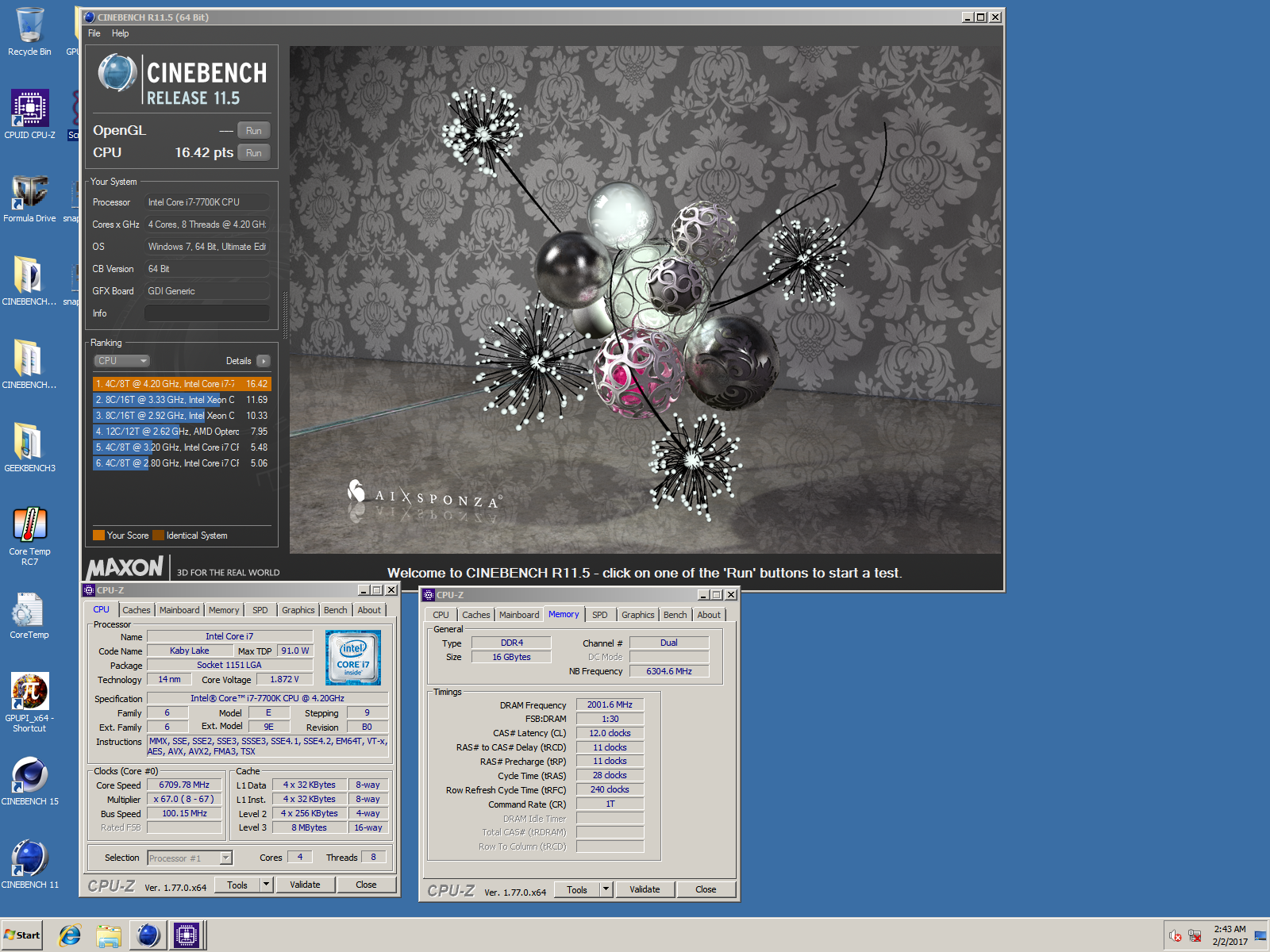Click the Cinebench sphere logo
Screen dimensions: 1270x952
pyautogui.click(x=117, y=73)
